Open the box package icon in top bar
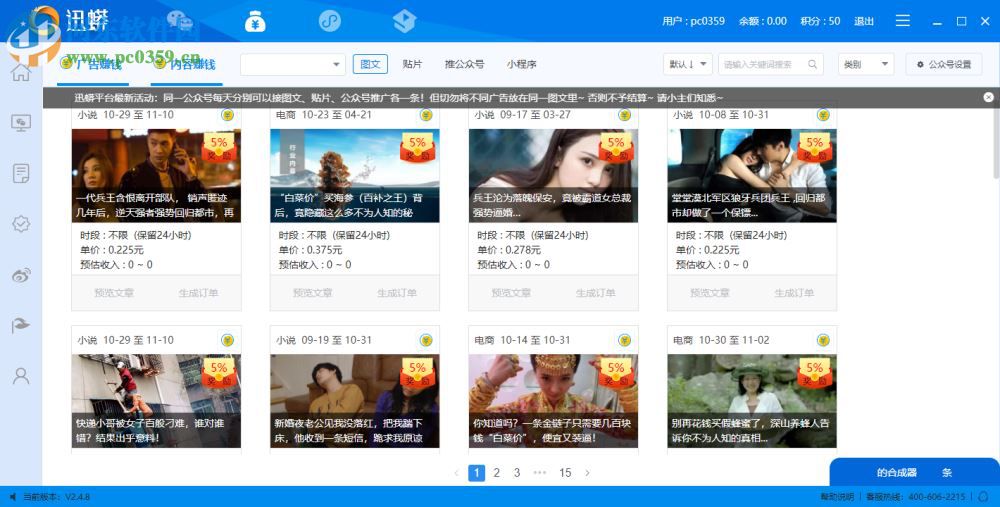The width and height of the screenshot is (1000, 507). coord(404,21)
